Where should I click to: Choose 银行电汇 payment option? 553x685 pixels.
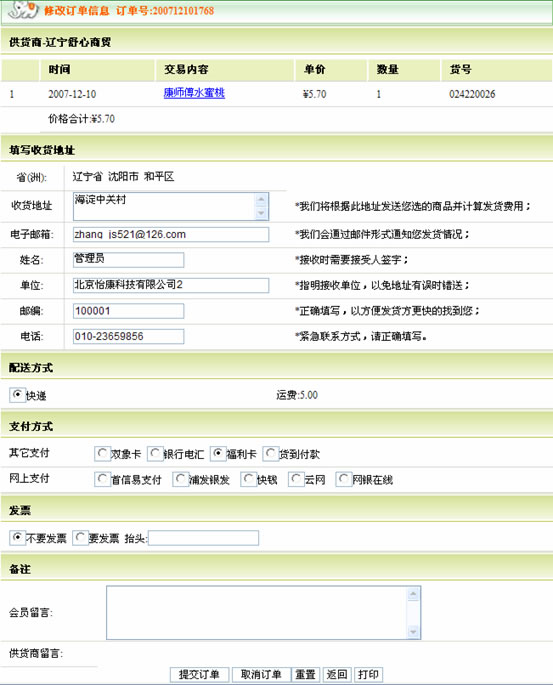click(x=155, y=453)
